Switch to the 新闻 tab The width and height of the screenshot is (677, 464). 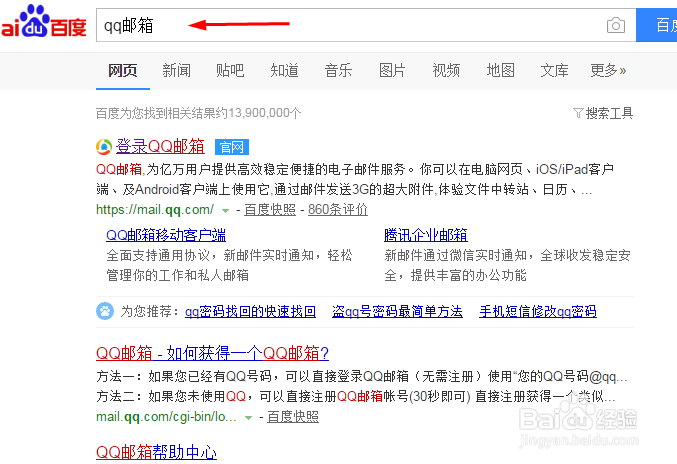click(x=176, y=70)
